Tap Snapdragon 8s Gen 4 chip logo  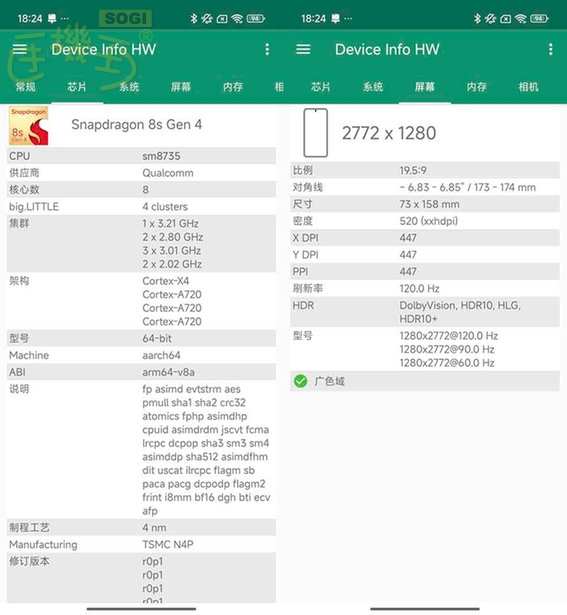click(x=29, y=126)
